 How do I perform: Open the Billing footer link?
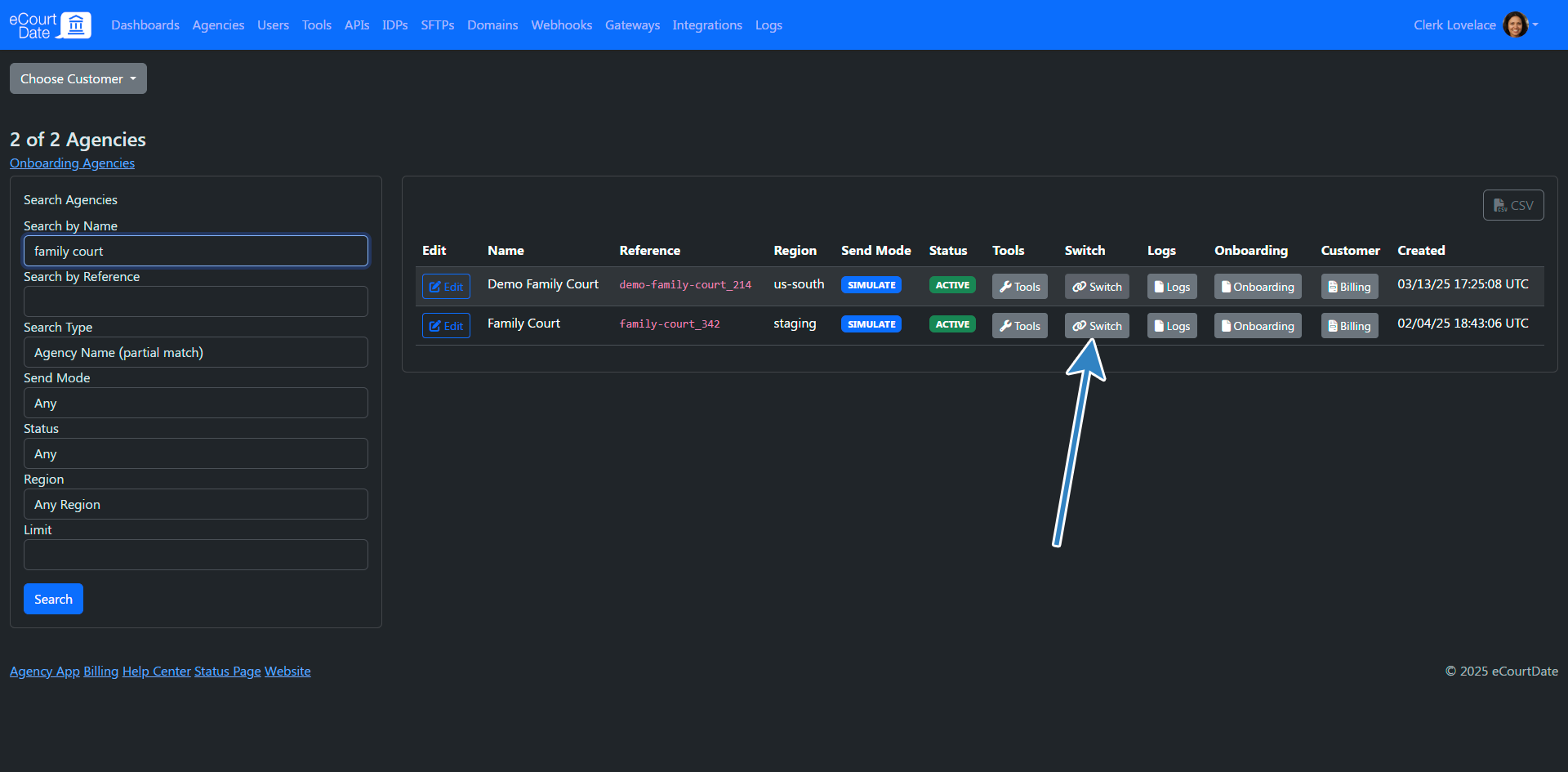coord(101,671)
